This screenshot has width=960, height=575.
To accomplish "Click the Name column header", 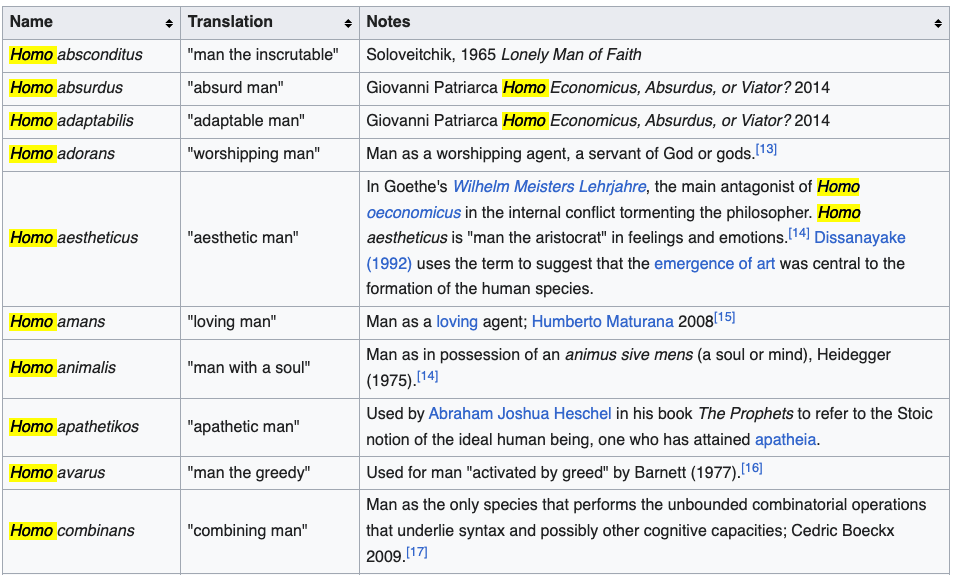I will coord(91,23).
